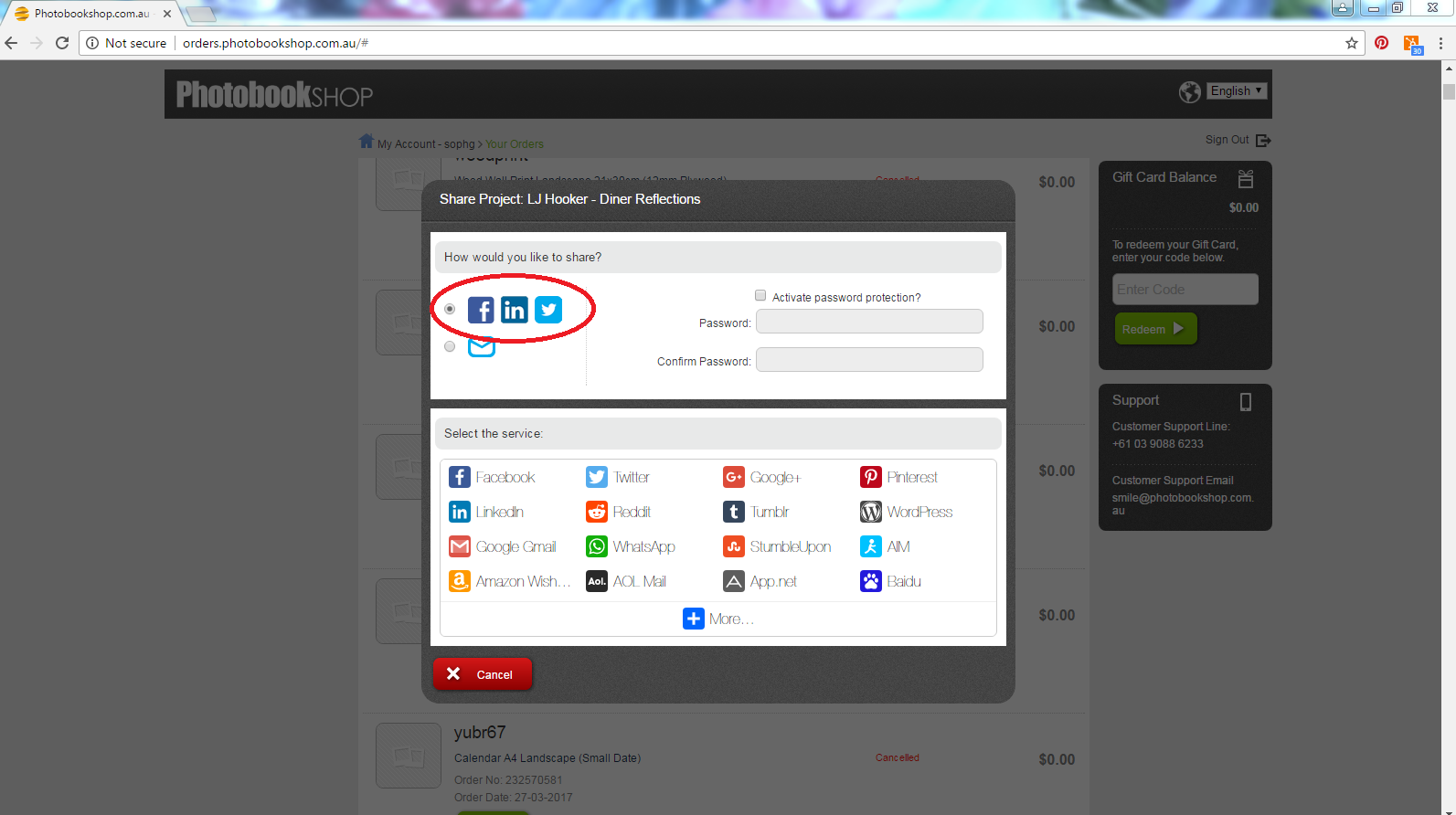Open More sharing services
Viewport: 1456px width, 815px height.
(x=717, y=619)
